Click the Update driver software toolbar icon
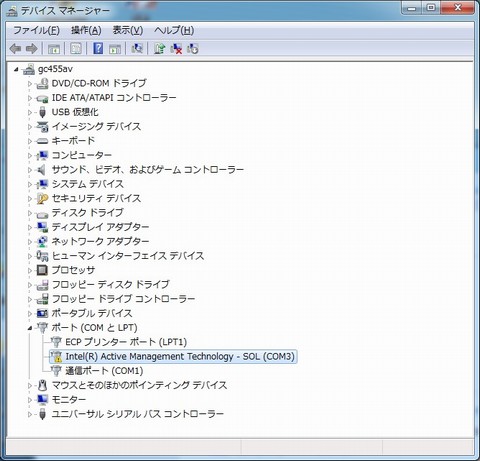The image size is (480, 461). tap(159, 49)
